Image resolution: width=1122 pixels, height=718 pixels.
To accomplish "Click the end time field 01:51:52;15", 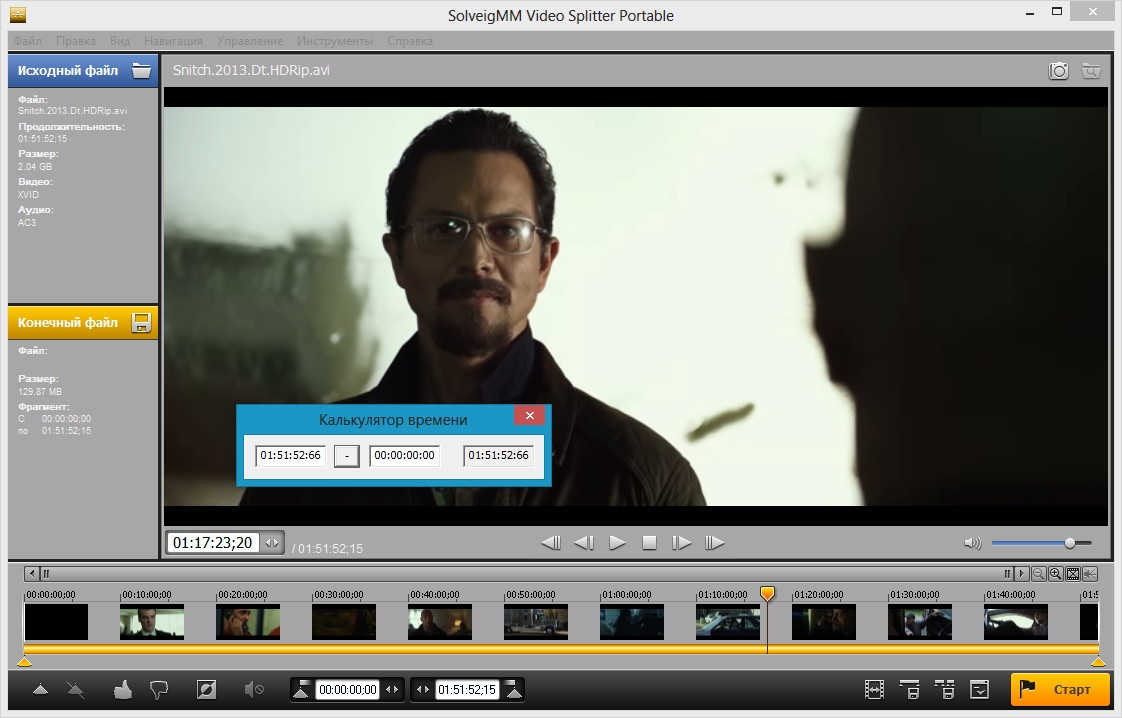I will tap(467, 689).
